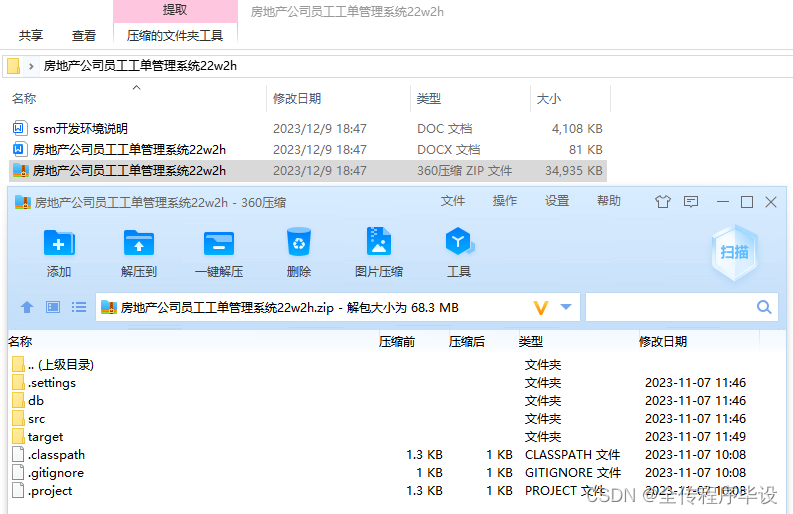The image size is (793, 514).
Task: Sort archive list by 名称 column header
Action: [20, 342]
